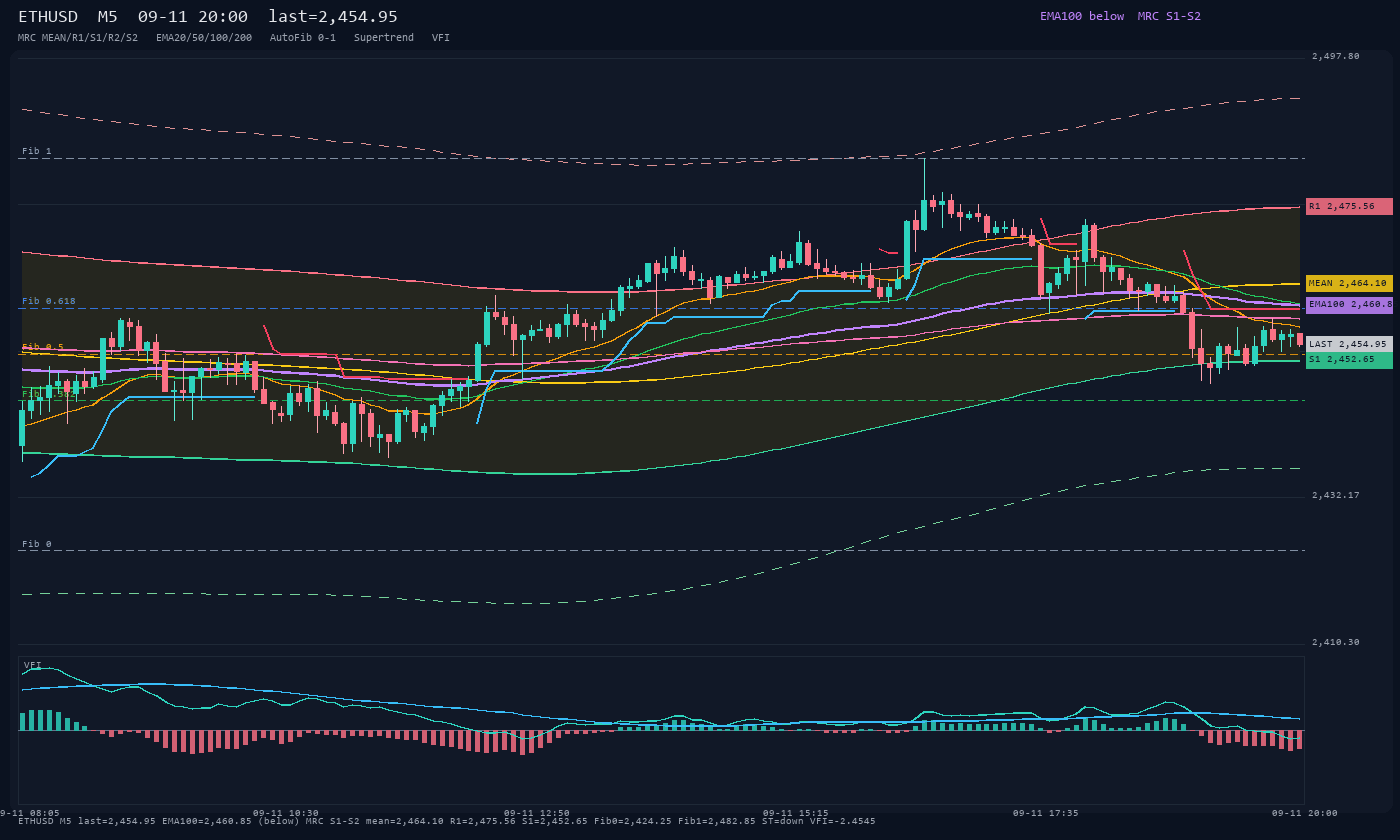Click the R1 2,475.56 price tag
Screen dimensions: 1400x840
1349,206
